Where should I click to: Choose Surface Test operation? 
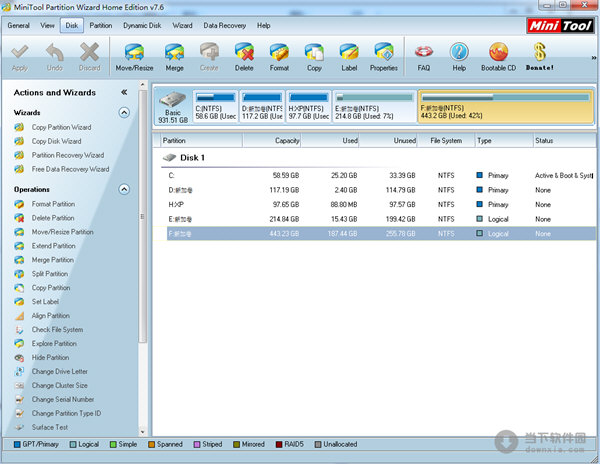click(x=50, y=427)
